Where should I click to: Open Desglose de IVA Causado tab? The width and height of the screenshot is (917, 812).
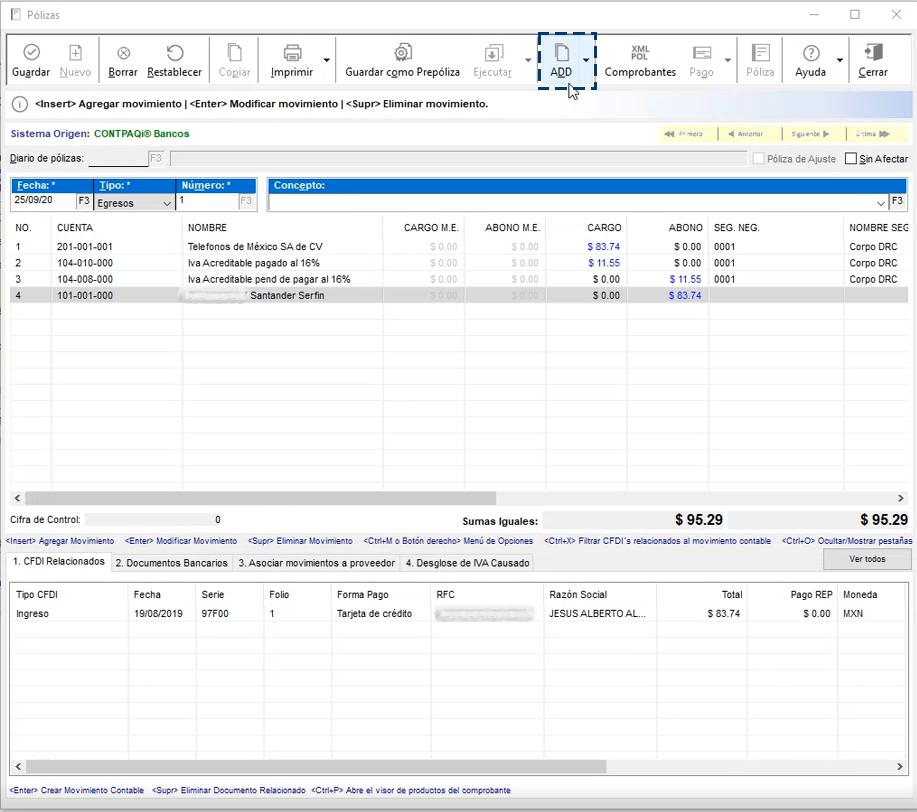click(x=466, y=563)
